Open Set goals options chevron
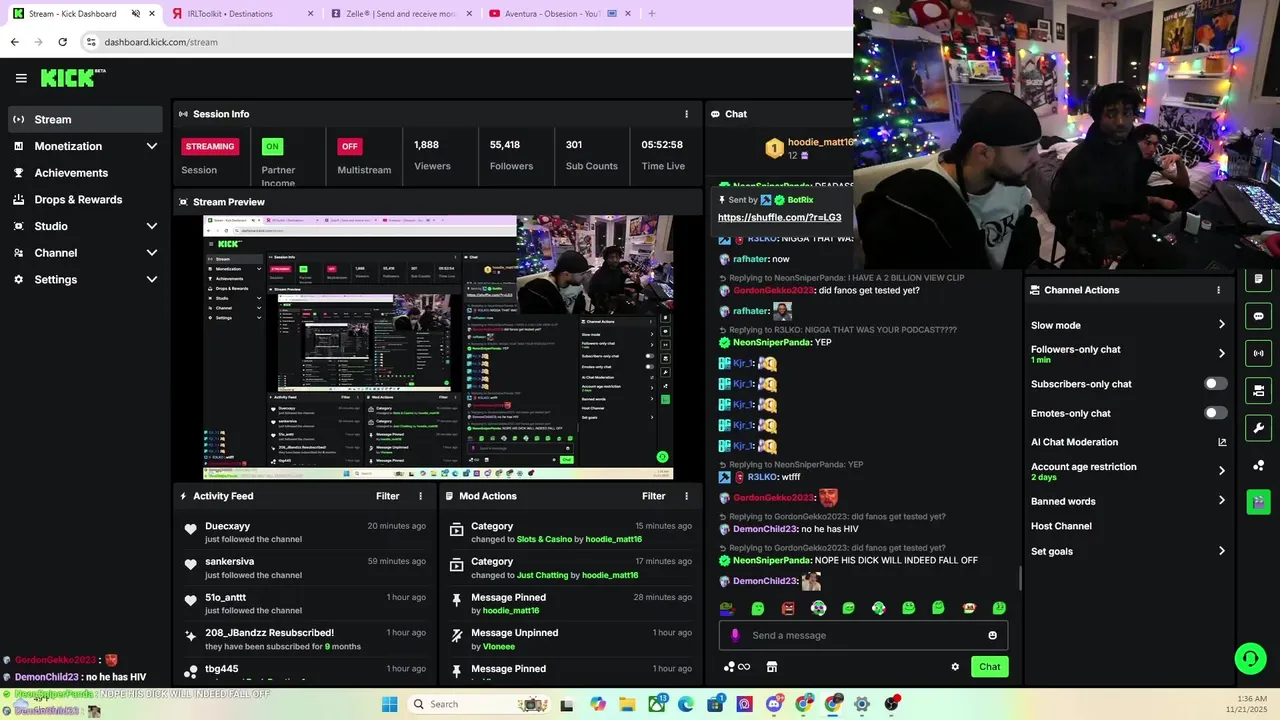The image size is (1280, 720). pos(1222,551)
